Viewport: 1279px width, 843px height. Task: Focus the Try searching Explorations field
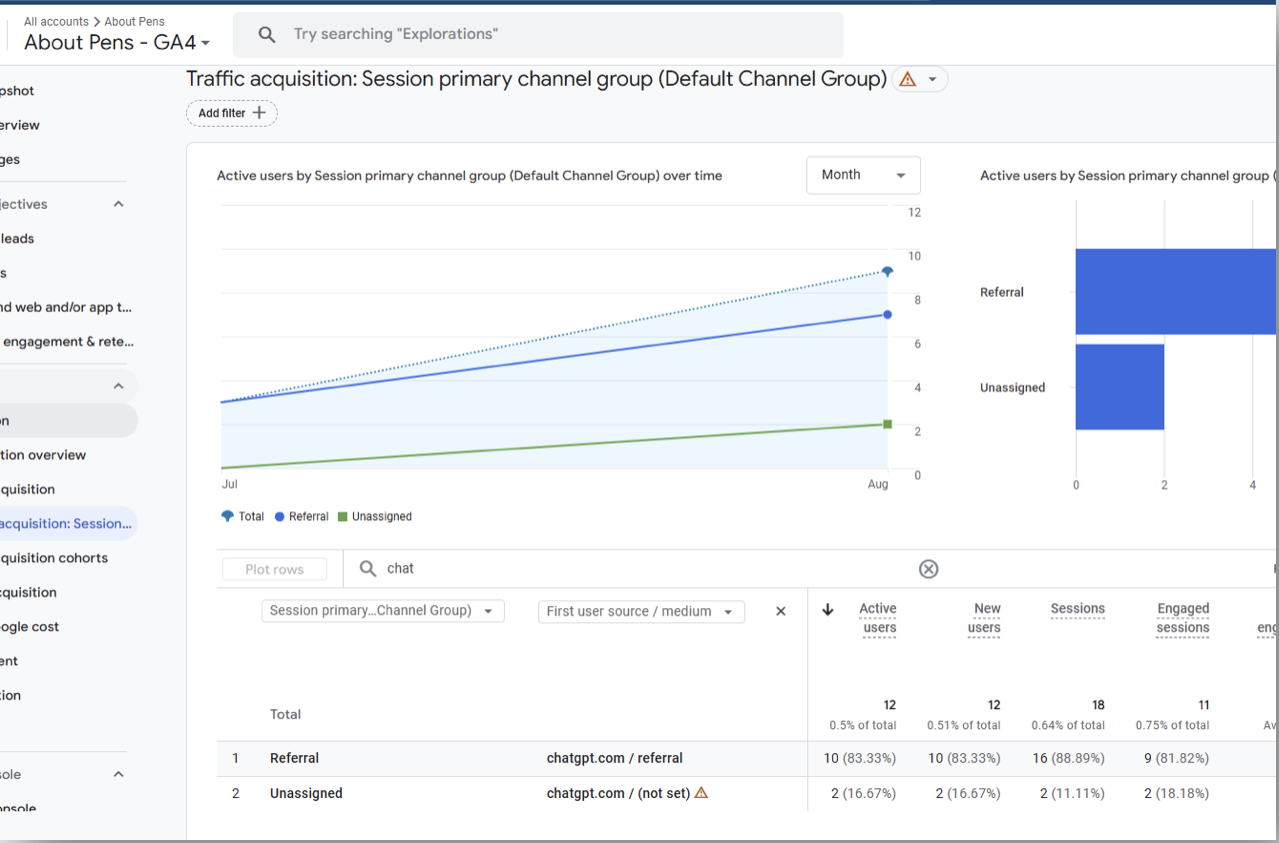pyautogui.click(x=538, y=35)
